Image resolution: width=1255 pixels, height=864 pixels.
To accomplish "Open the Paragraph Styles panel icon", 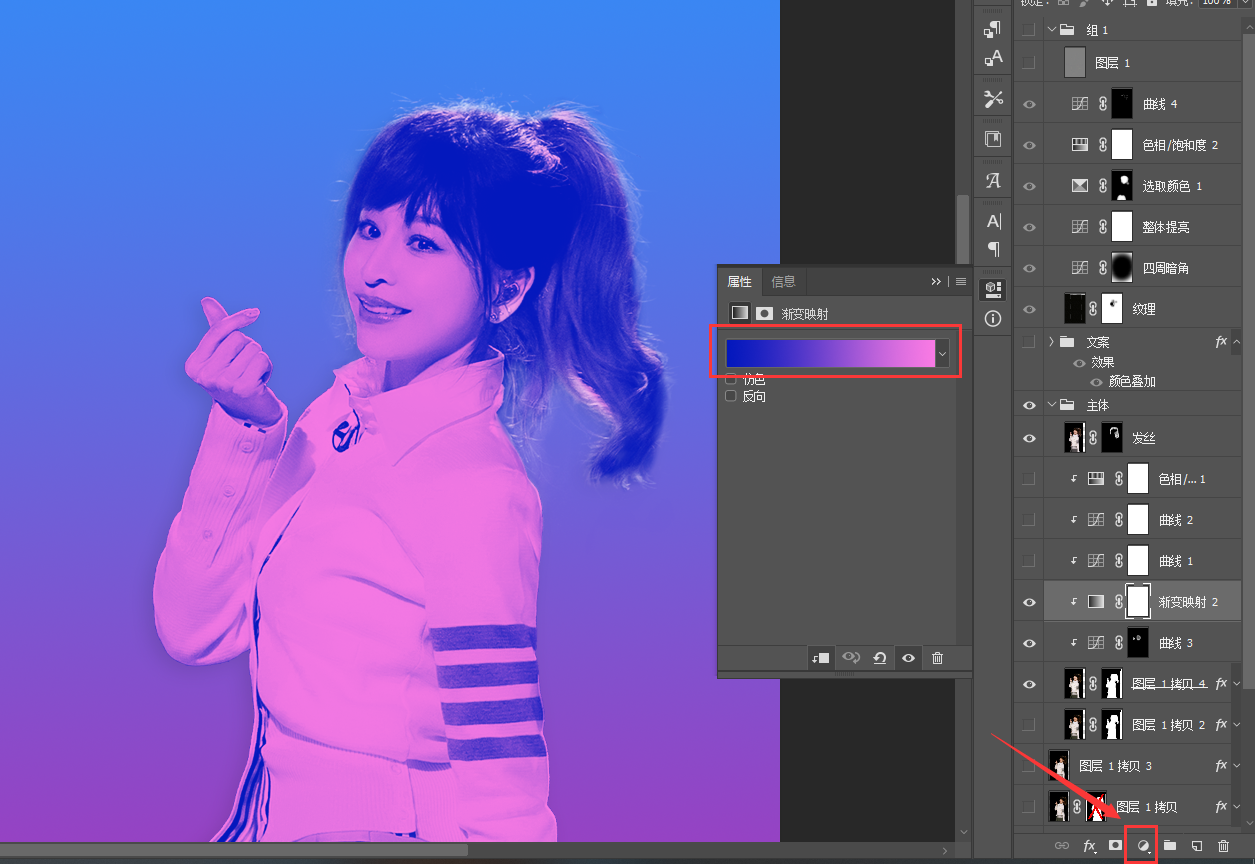I will (x=993, y=28).
